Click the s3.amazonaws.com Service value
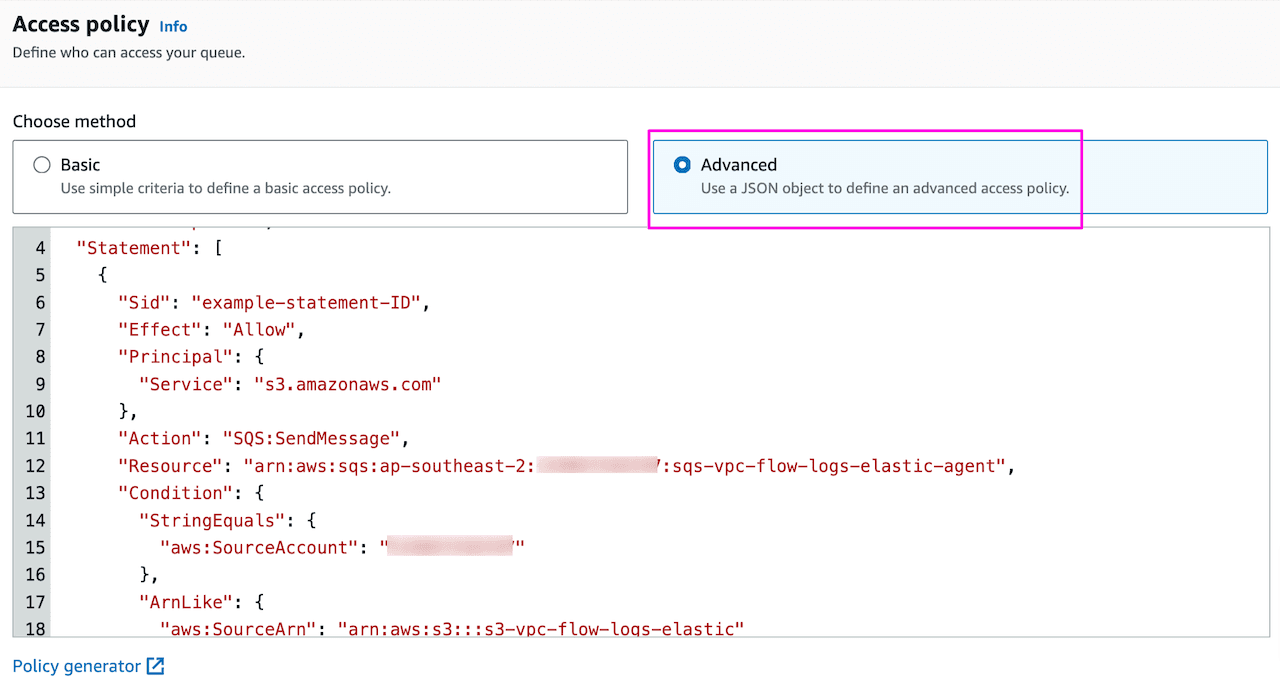Screen dimensions: 1280x691 pyautogui.click(x=347, y=384)
